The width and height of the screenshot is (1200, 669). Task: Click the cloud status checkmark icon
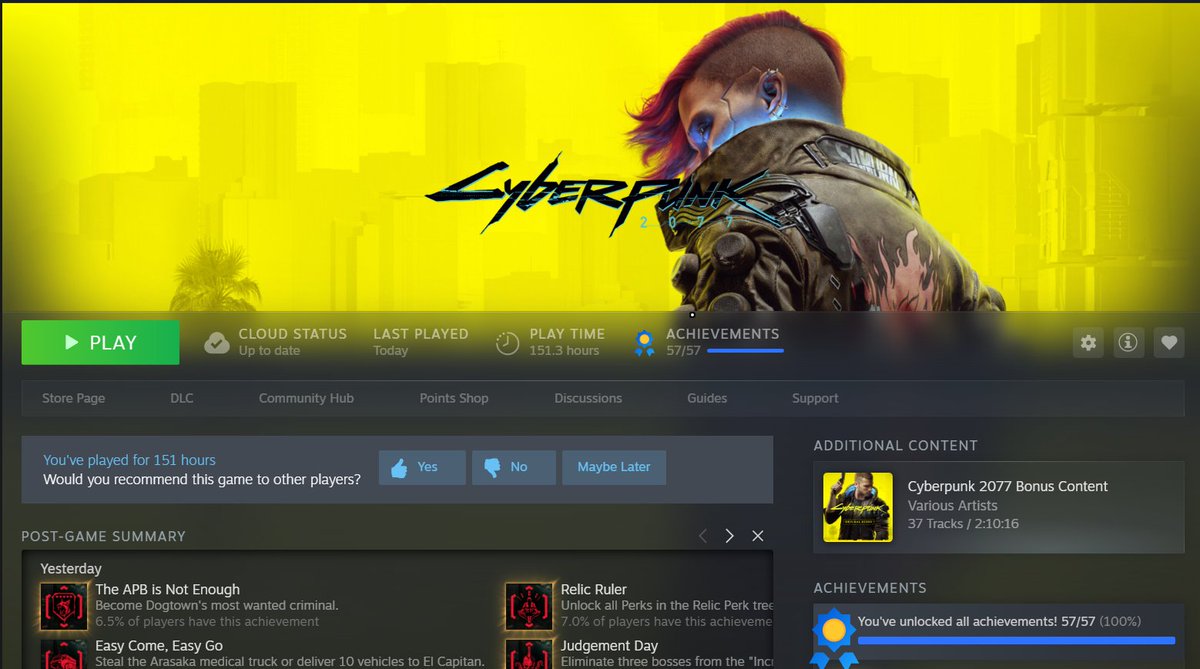[x=216, y=342]
